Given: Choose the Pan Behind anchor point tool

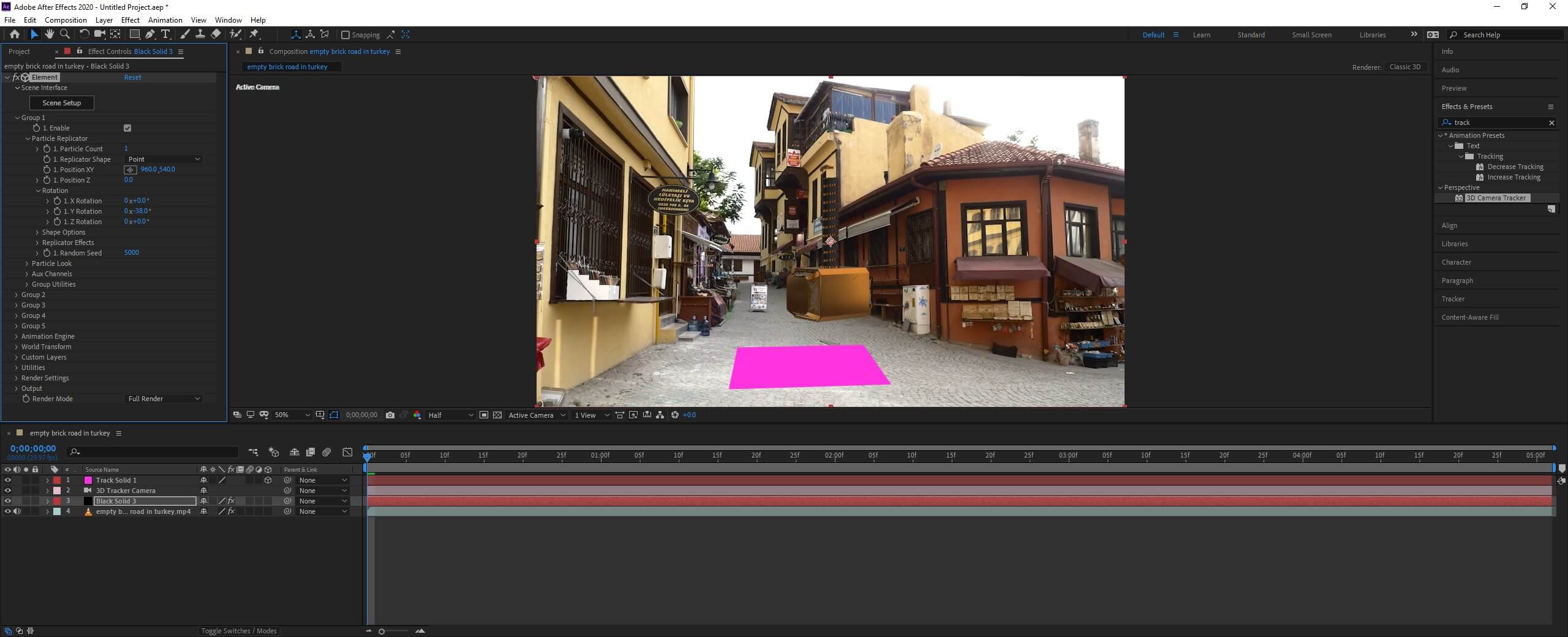Looking at the screenshot, I should click(115, 34).
